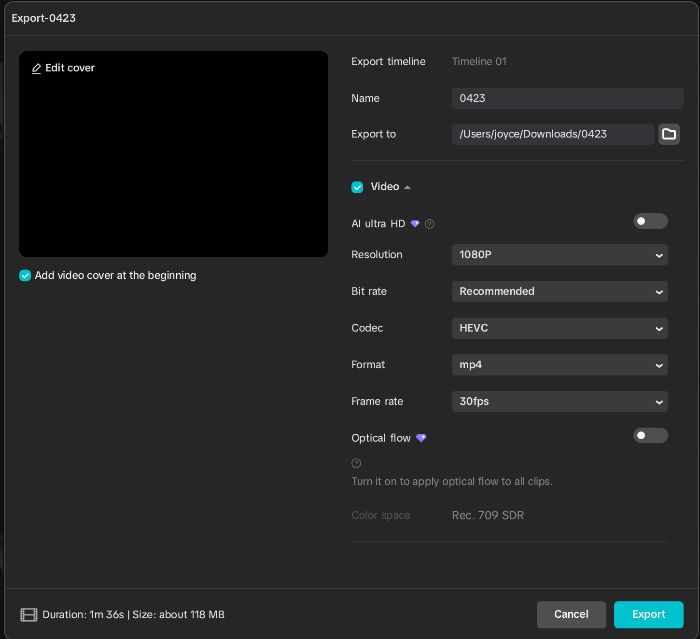Uncheck the Video checkbox
This screenshot has width=700, height=639.
(x=357, y=187)
